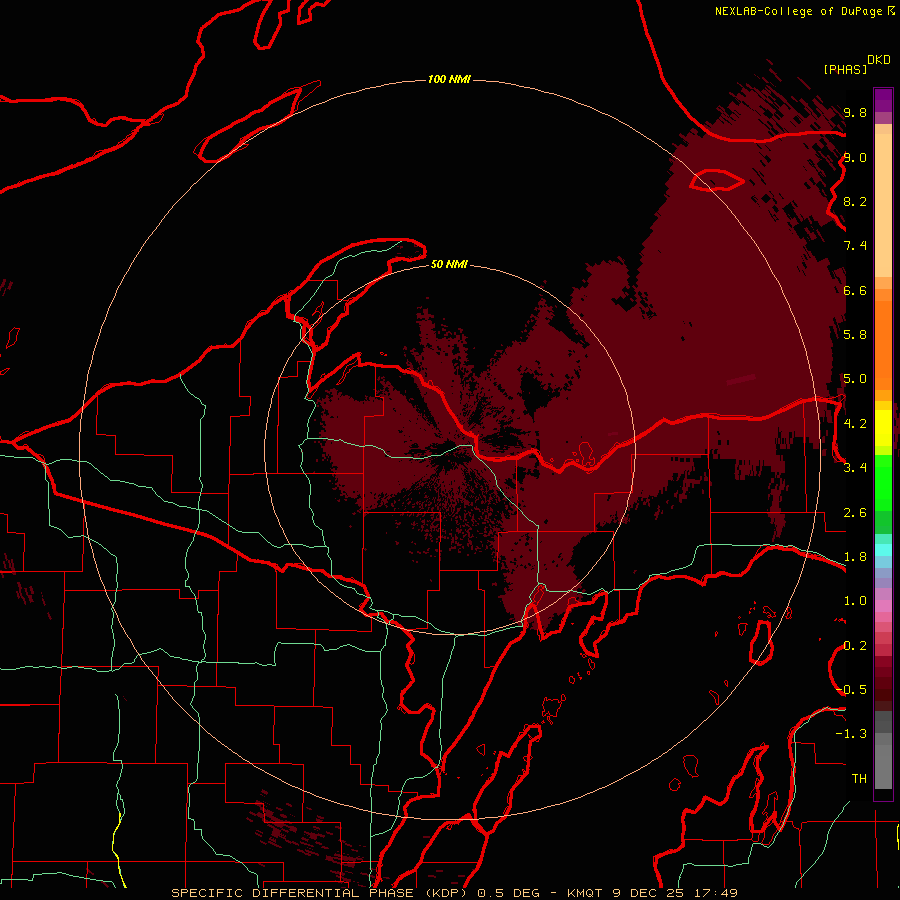Click the 7.4 scale value
900x900 pixels.
(x=855, y=246)
